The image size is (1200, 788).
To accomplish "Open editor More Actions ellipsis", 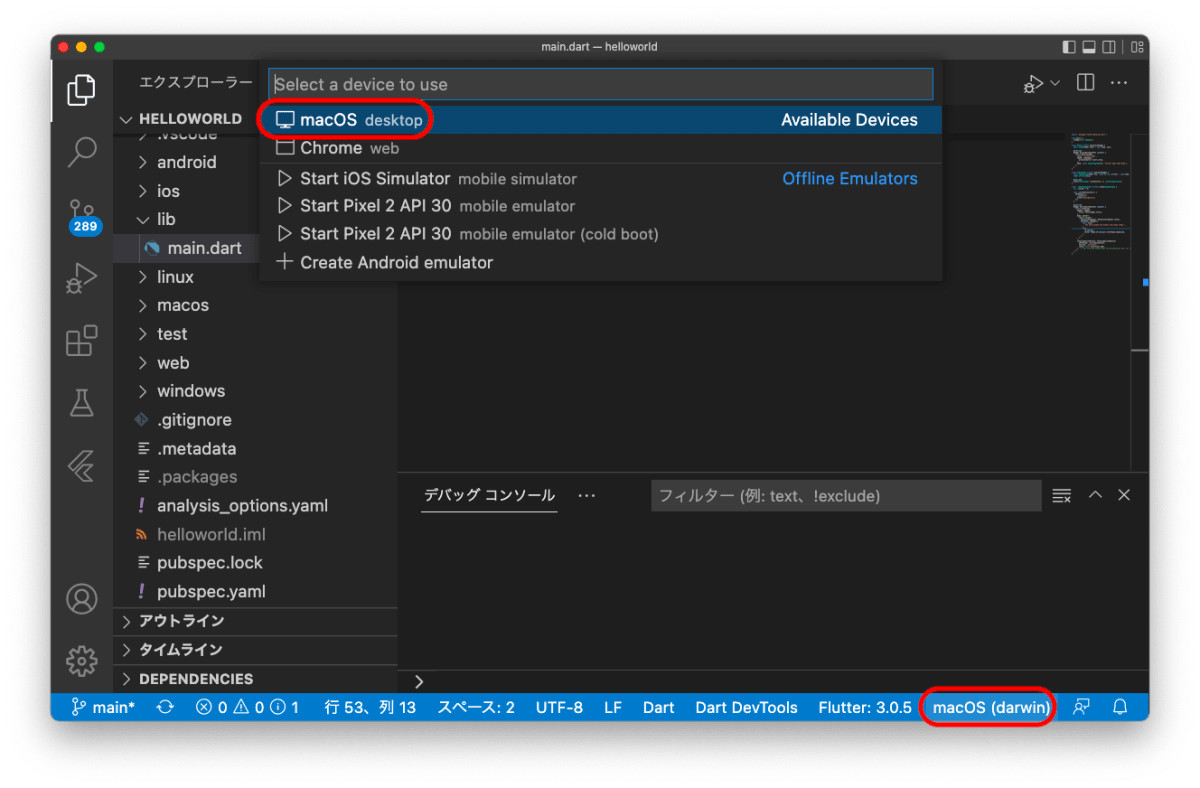I will point(1119,83).
